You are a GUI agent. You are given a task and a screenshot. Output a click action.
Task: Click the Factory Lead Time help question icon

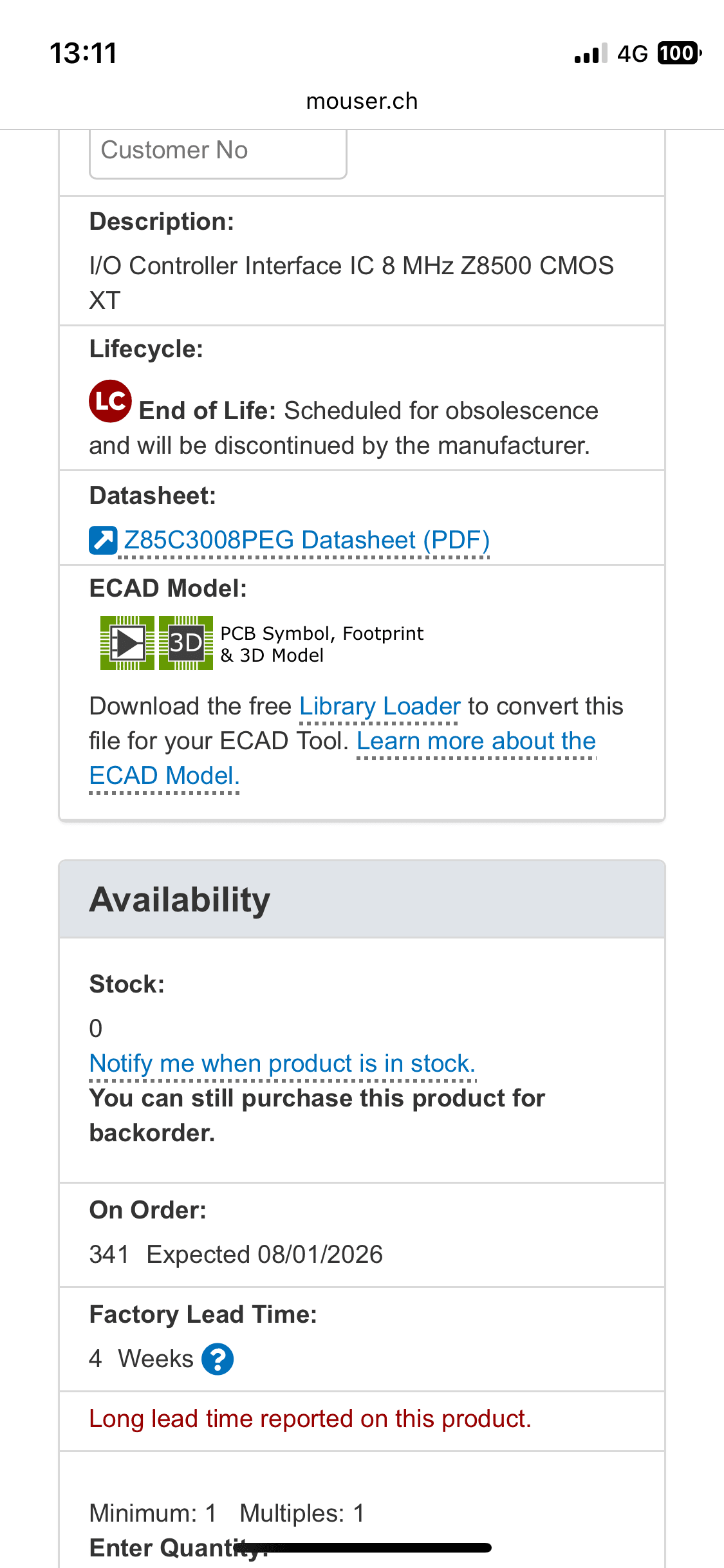[218, 1359]
